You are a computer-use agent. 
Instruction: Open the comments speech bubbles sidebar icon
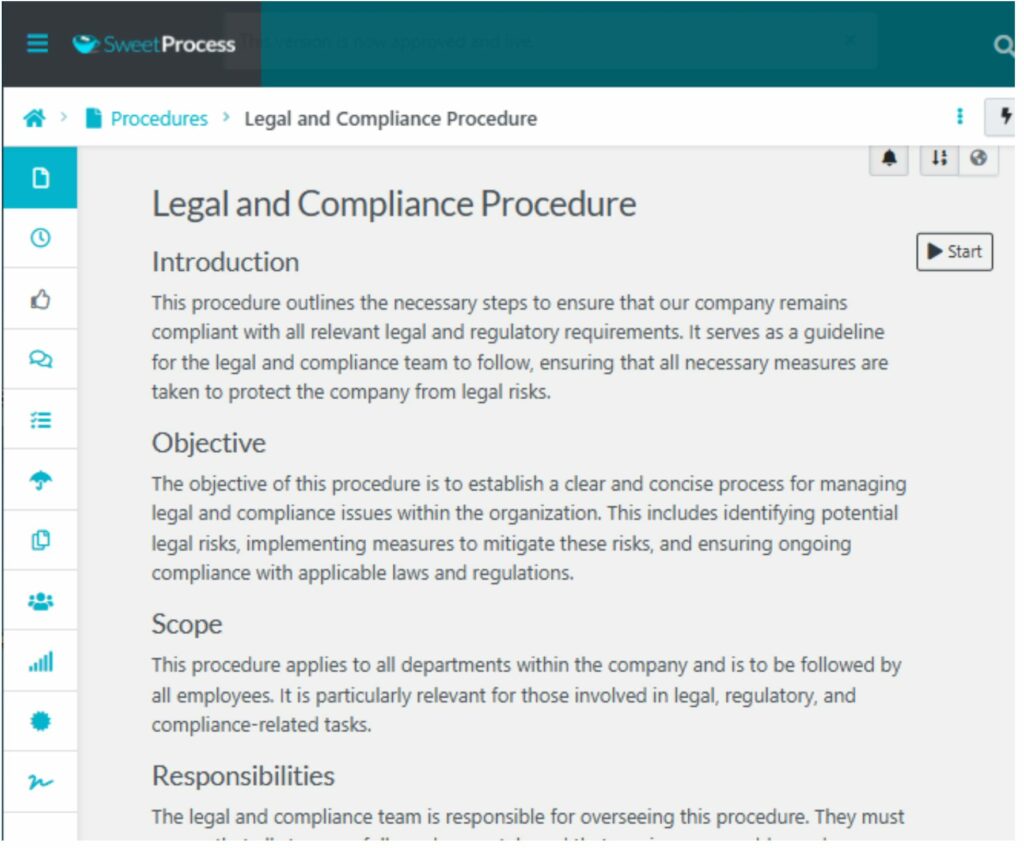40,359
